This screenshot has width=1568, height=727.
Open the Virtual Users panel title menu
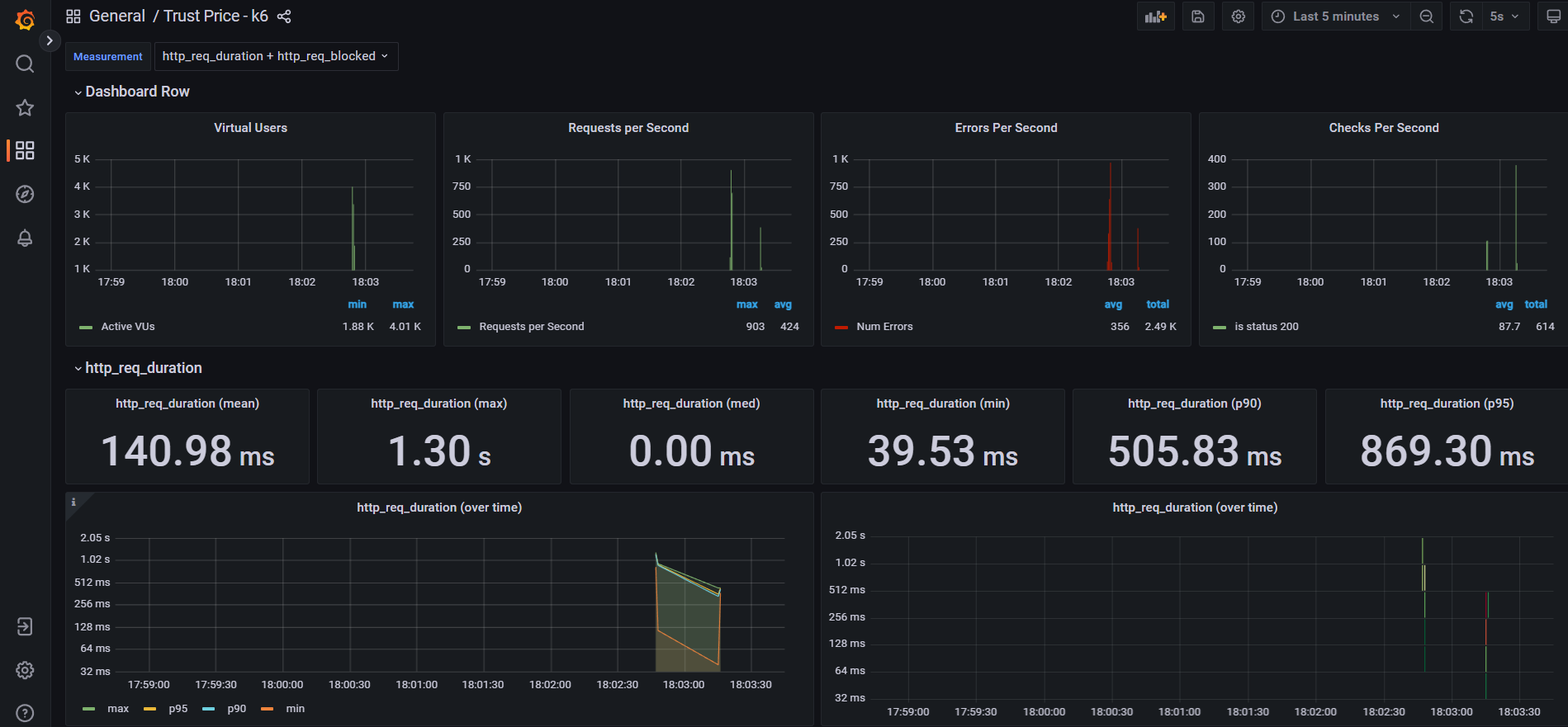pyautogui.click(x=250, y=128)
